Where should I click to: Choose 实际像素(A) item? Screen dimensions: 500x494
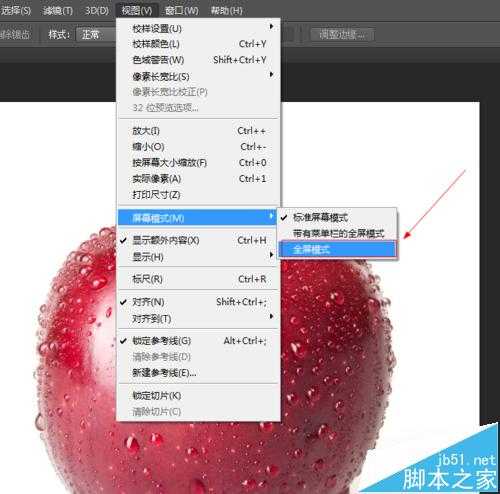coord(198,179)
